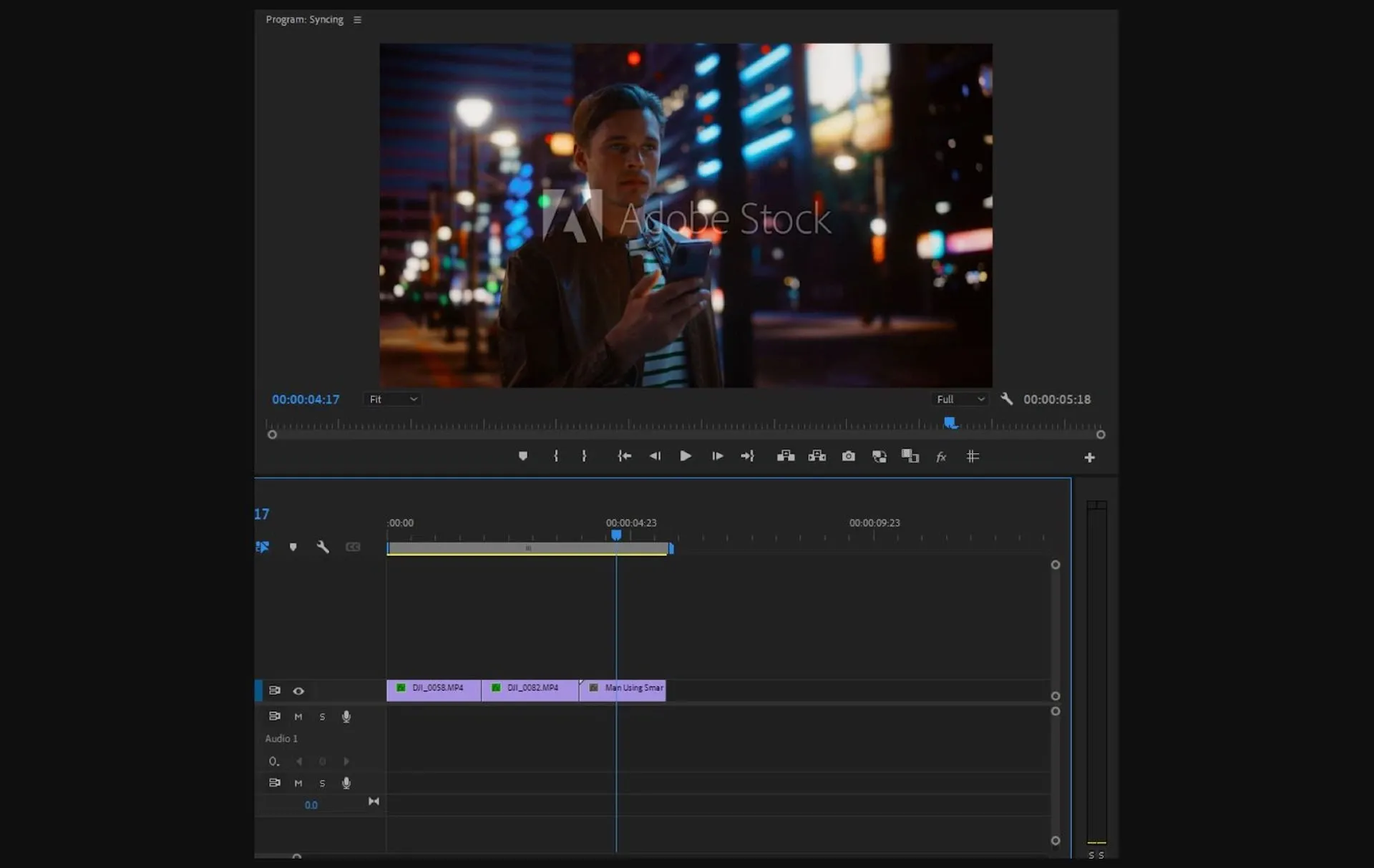Click the Safe Margins grid icon
This screenshot has width=1374, height=868.
coord(973,457)
